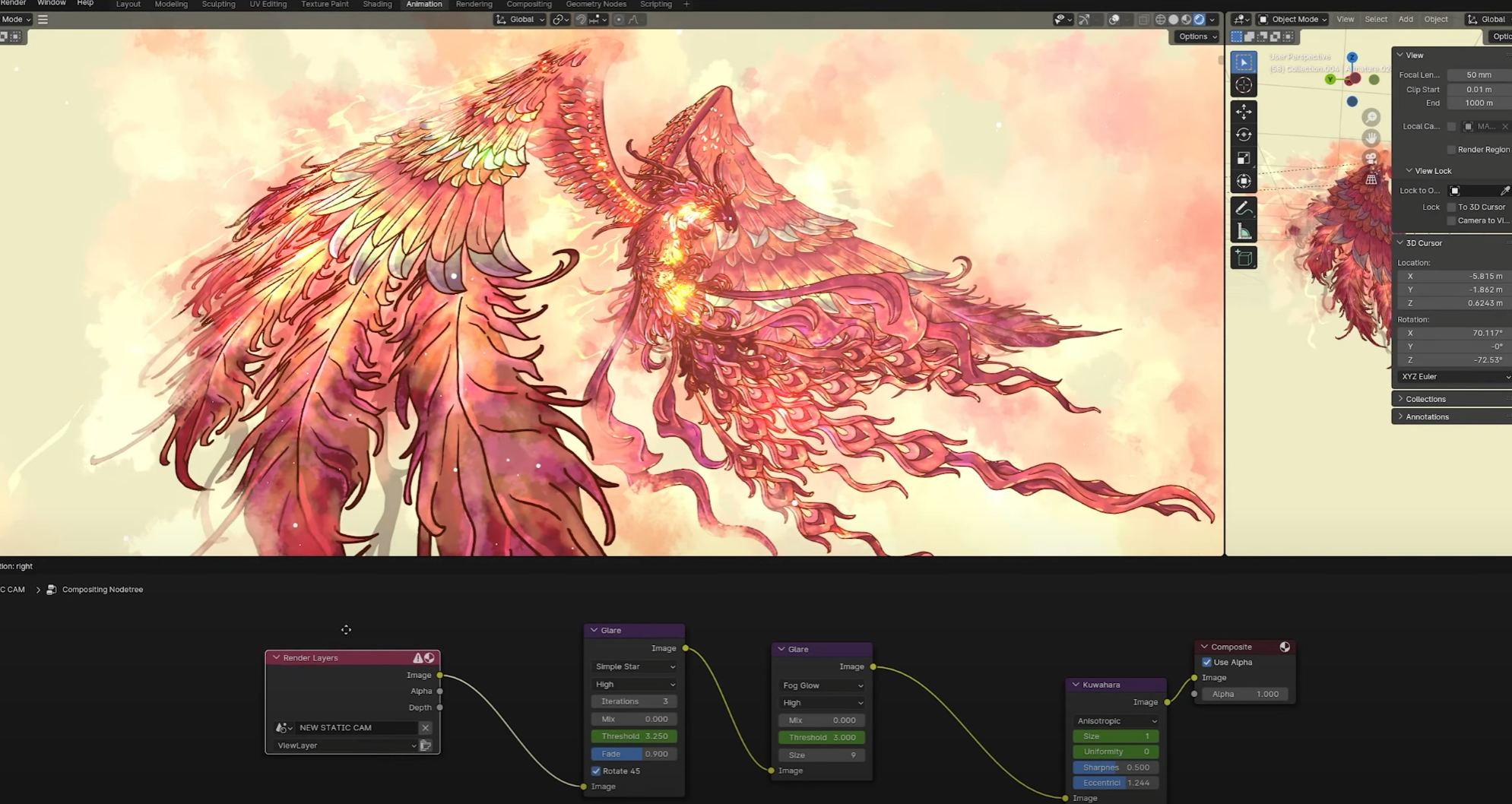The height and width of the screenshot is (804, 1512).
Task: Collapse the 3D Cursor panel
Action: (1400, 243)
